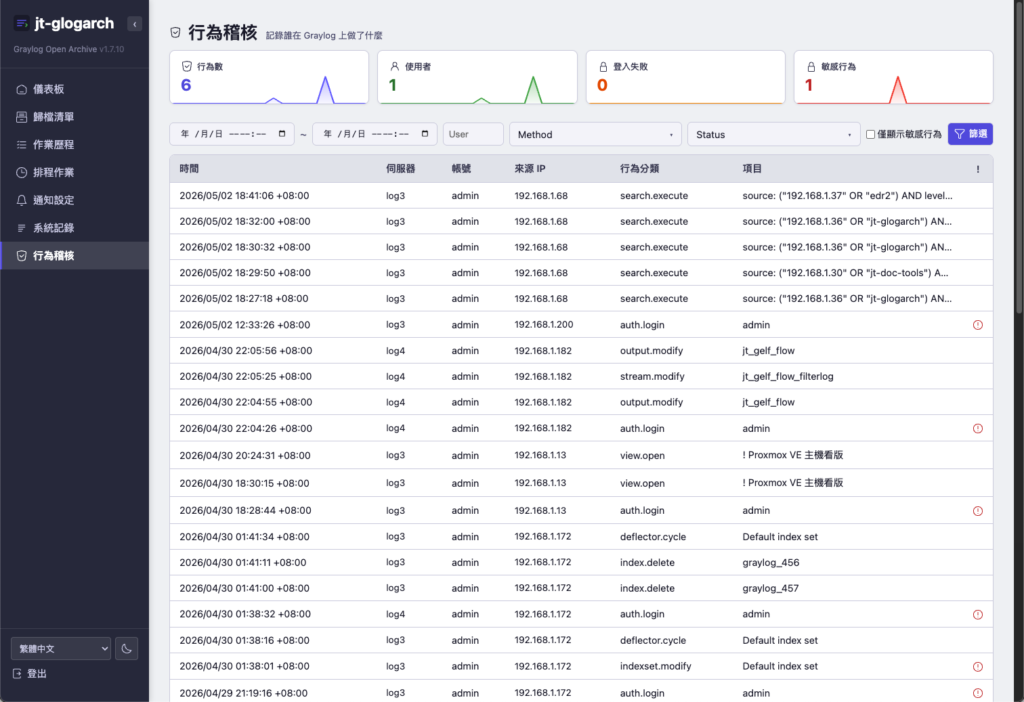Image resolution: width=1024 pixels, height=702 pixels.
Task: Click the 行為數 count value 6
Action: pos(186,86)
